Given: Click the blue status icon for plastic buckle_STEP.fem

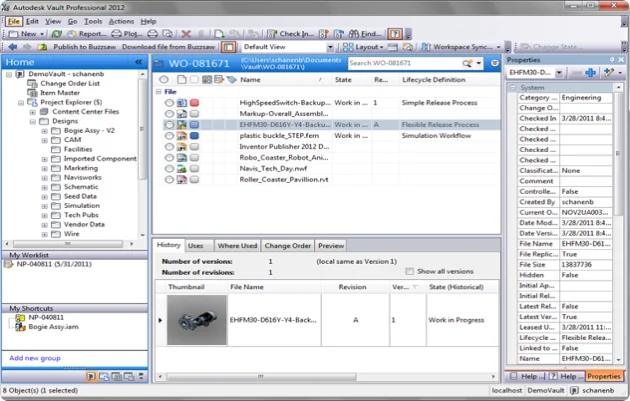Looking at the screenshot, I should [x=194, y=136].
